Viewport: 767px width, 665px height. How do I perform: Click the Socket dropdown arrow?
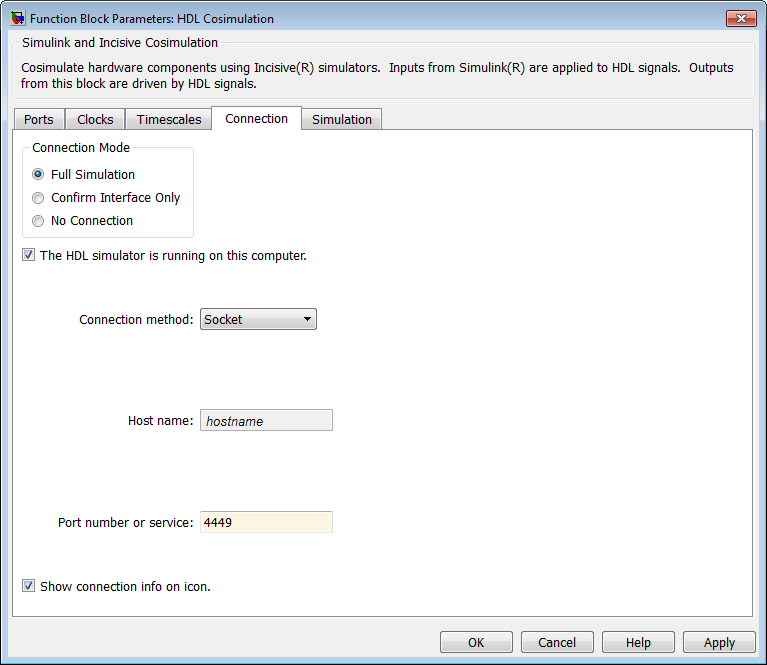pos(307,320)
